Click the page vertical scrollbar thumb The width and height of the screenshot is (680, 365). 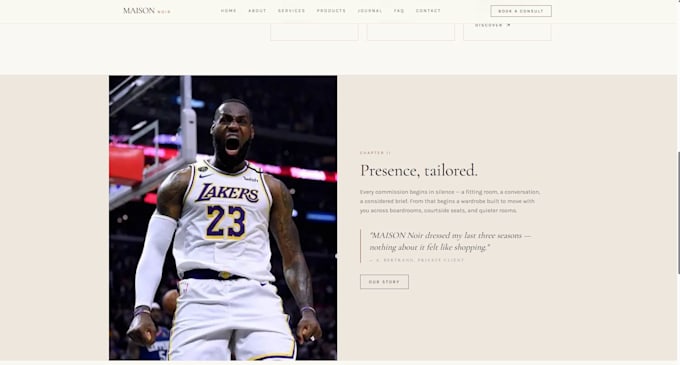(678, 212)
